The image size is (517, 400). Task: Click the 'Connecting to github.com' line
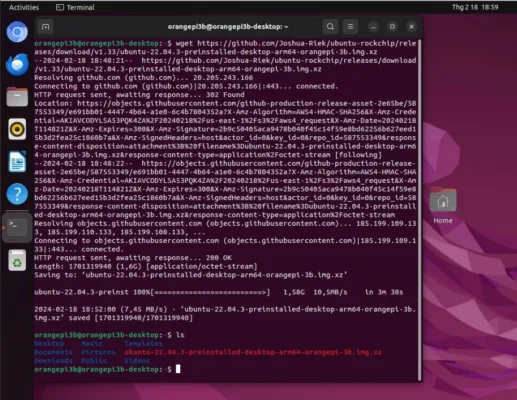point(186,86)
